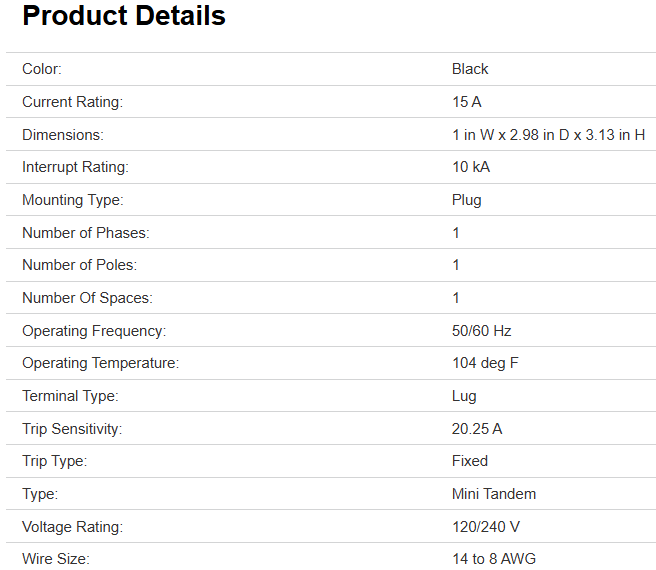Image resolution: width=656 pixels, height=570 pixels.
Task: Click the Interrupt Rating label
Action: click(76, 167)
